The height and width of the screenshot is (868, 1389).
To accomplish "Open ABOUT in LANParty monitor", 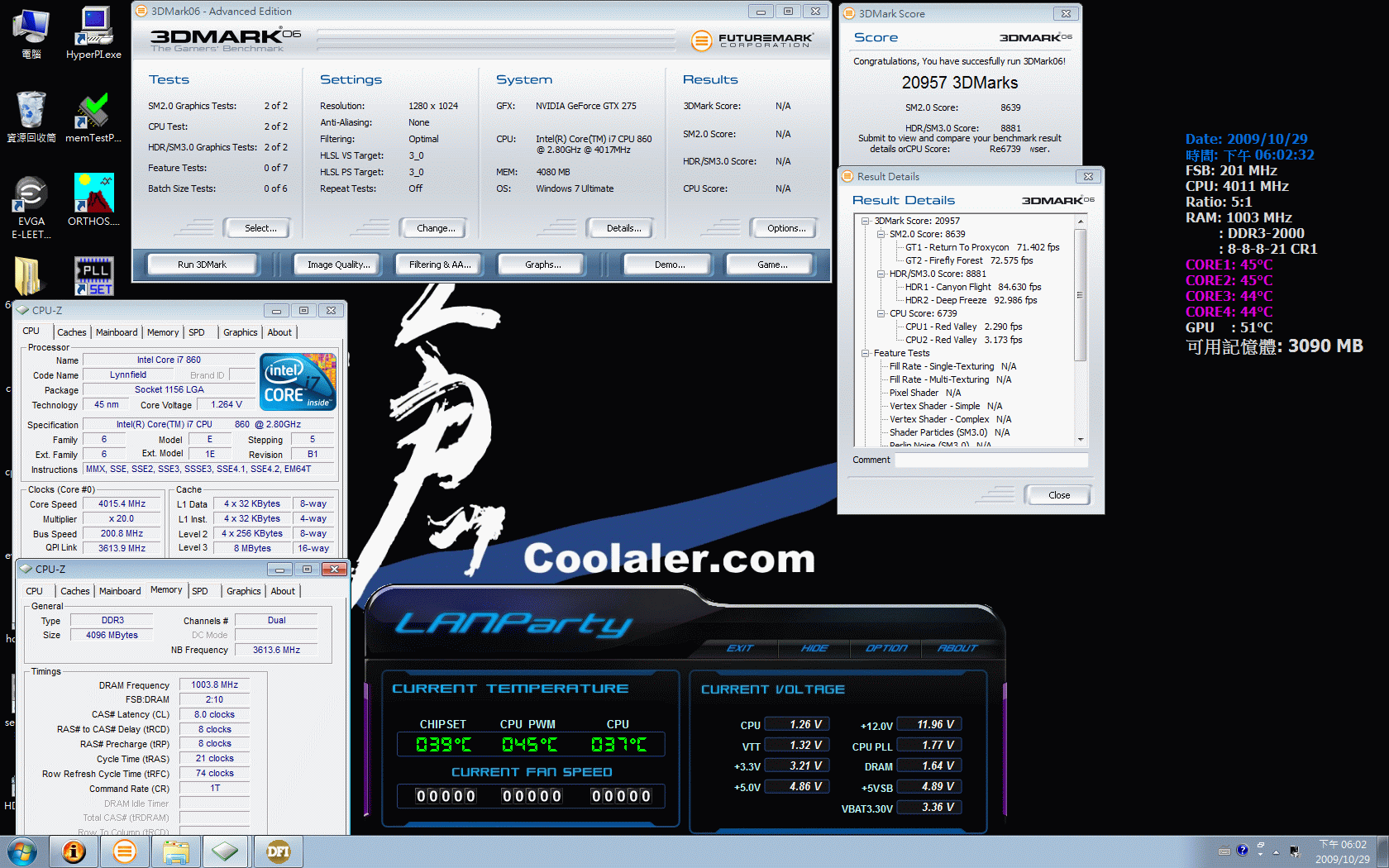I will [957, 648].
